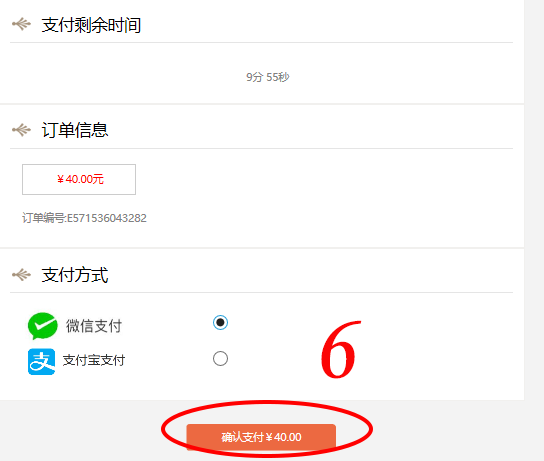
Task: Click the 支付宝支付 text label
Action: [x=94, y=360]
